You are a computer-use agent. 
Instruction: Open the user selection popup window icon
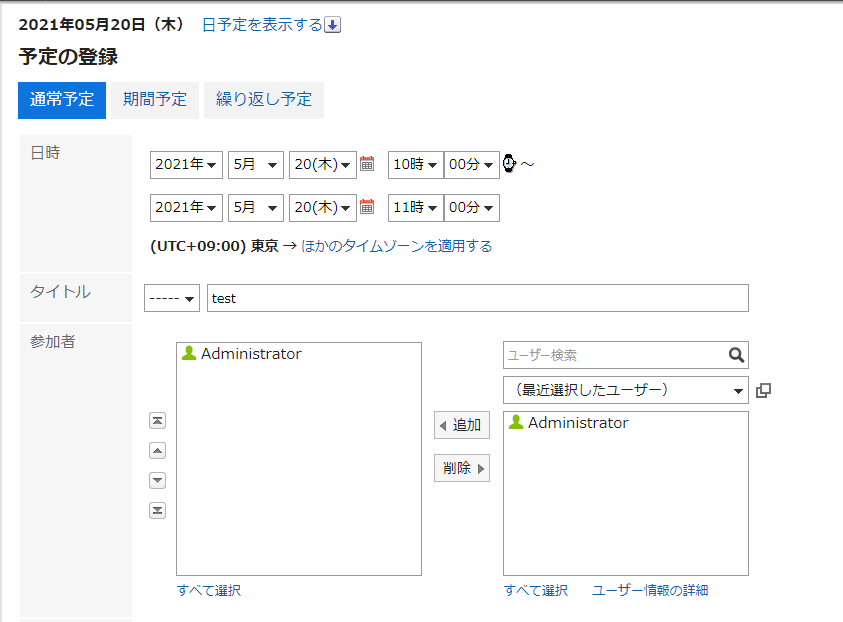coord(764,390)
